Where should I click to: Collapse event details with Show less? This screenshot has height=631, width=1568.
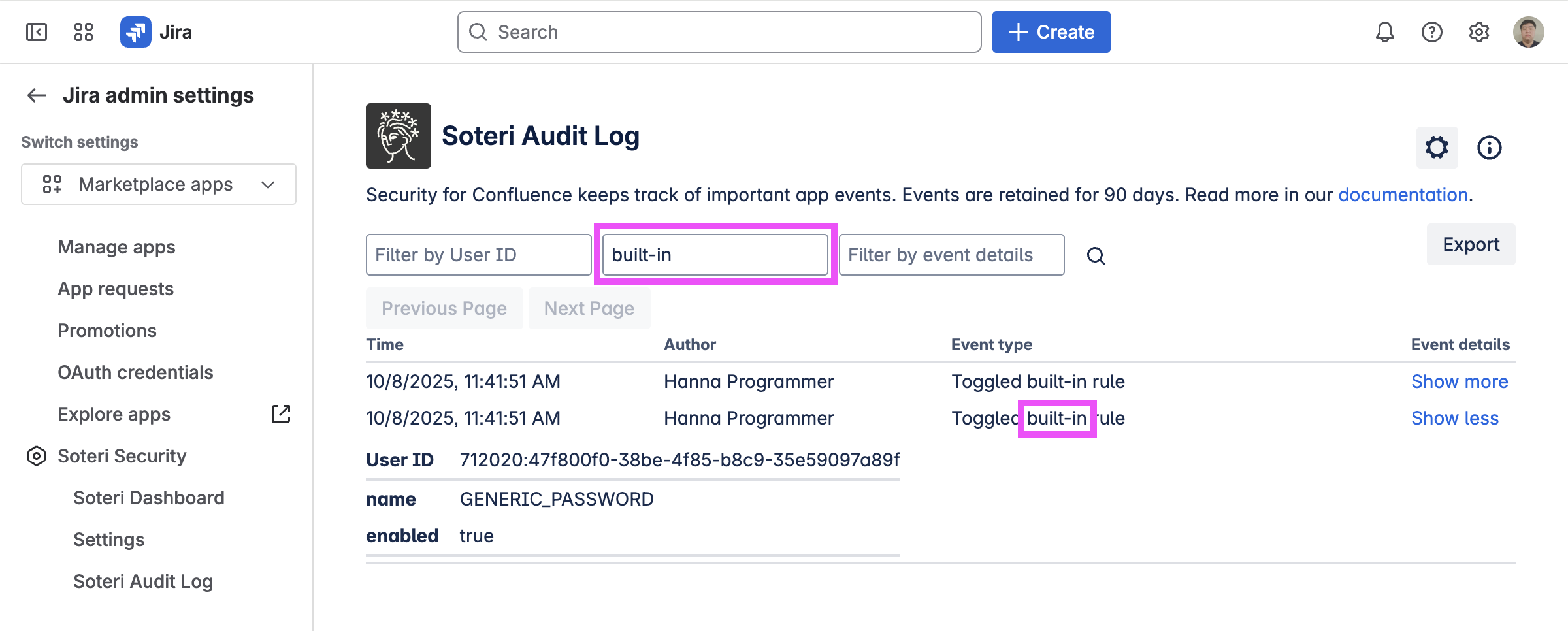coord(1454,418)
